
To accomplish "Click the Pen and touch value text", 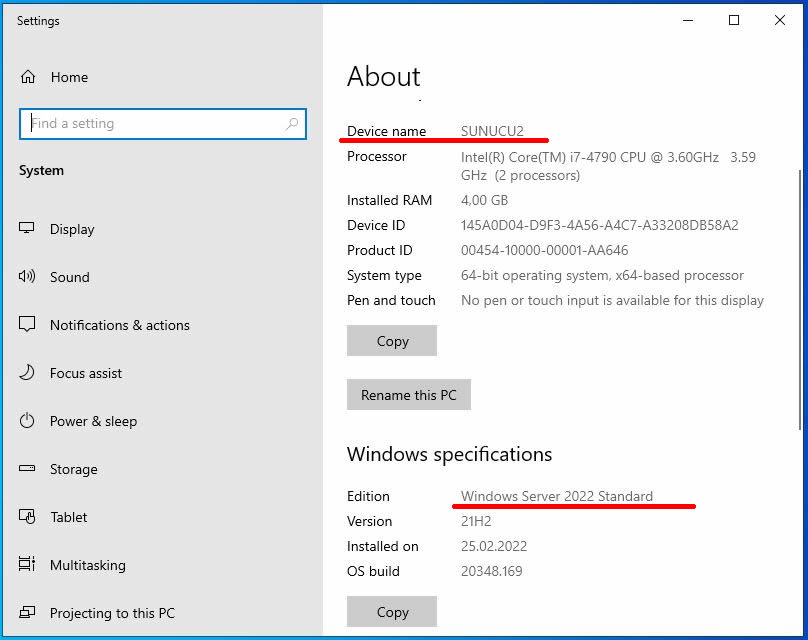I will click(x=612, y=300).
